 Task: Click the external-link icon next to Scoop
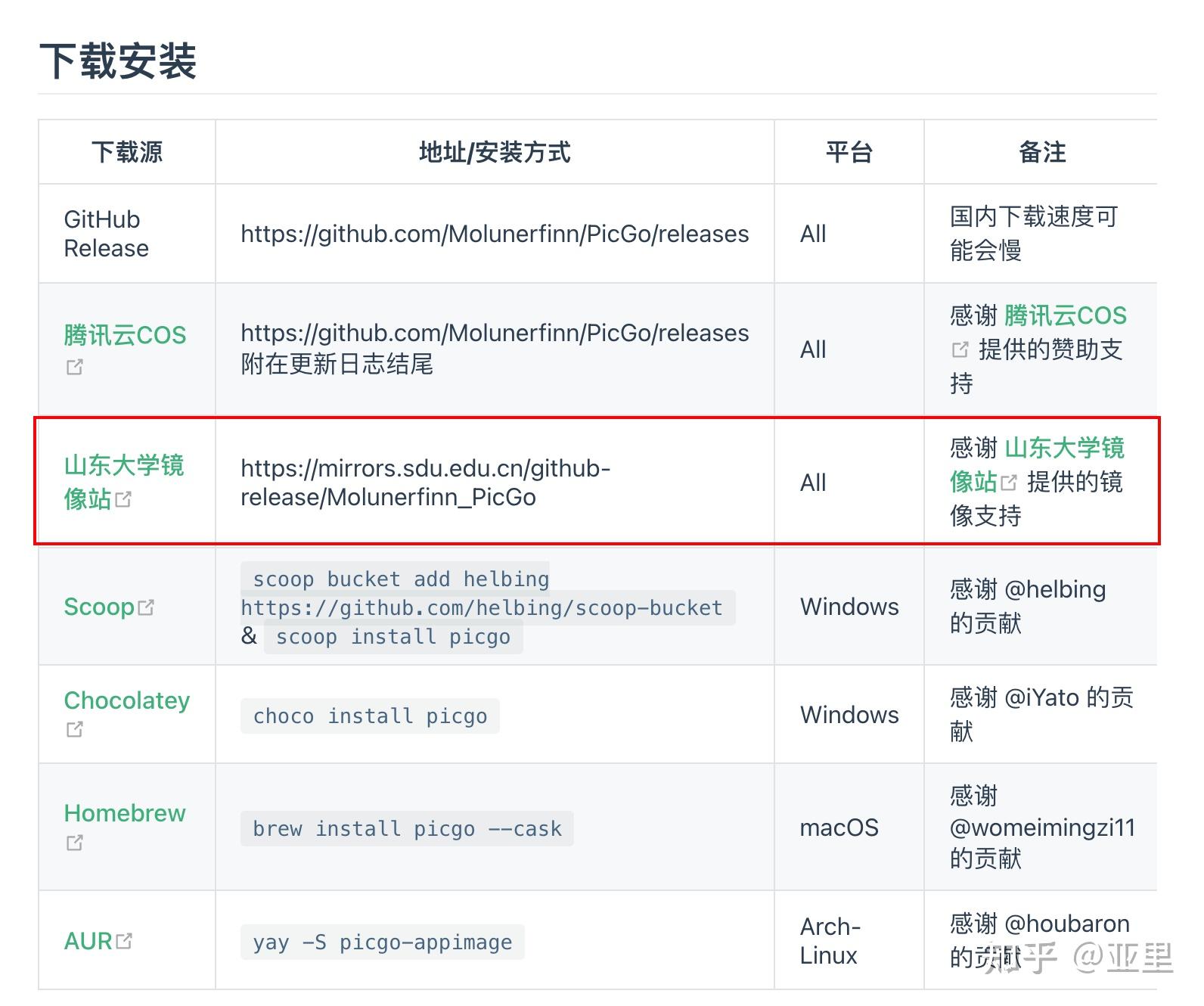tap(146, 607)
